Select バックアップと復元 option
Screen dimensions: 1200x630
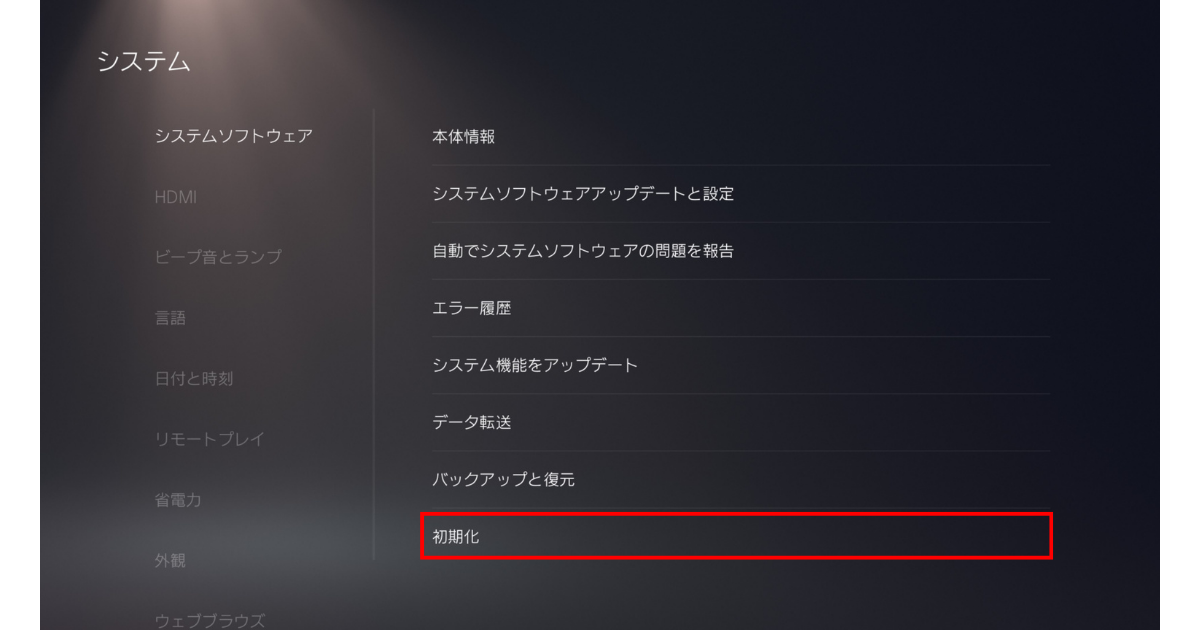[736, 479]
